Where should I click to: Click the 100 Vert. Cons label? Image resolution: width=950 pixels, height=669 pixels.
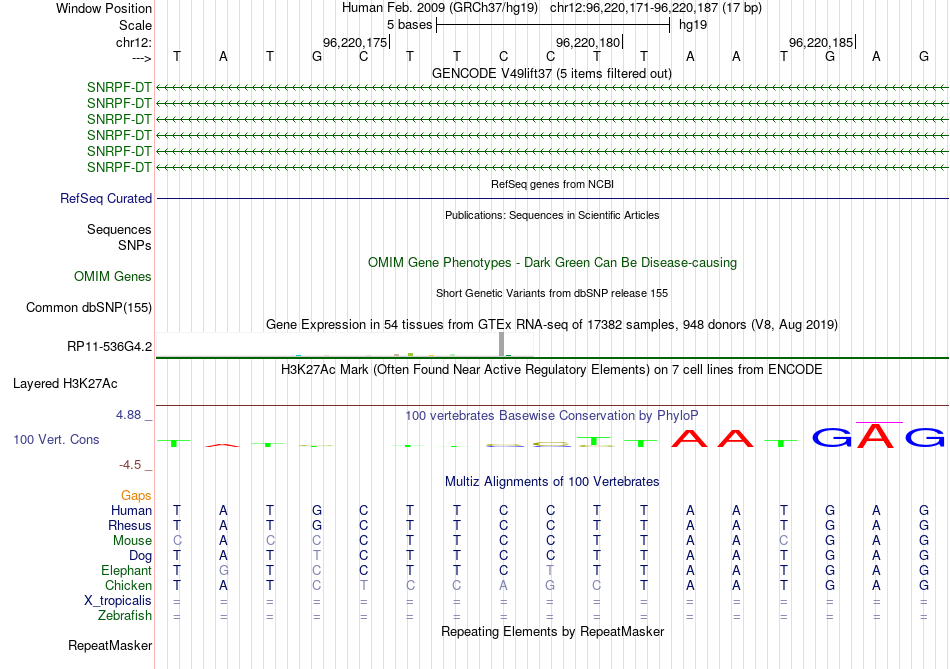click(56, 439)
